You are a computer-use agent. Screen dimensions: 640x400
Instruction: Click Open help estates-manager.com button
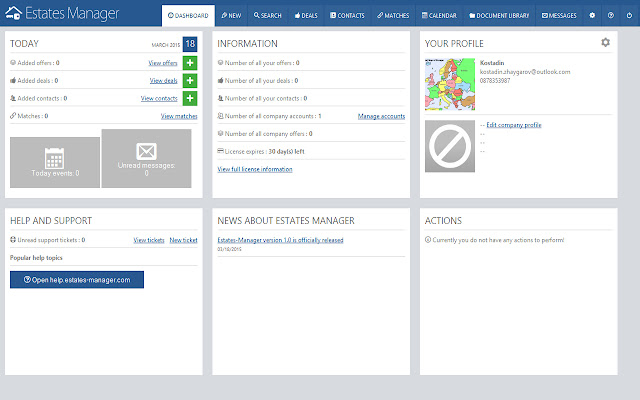[x=77, y=280]
